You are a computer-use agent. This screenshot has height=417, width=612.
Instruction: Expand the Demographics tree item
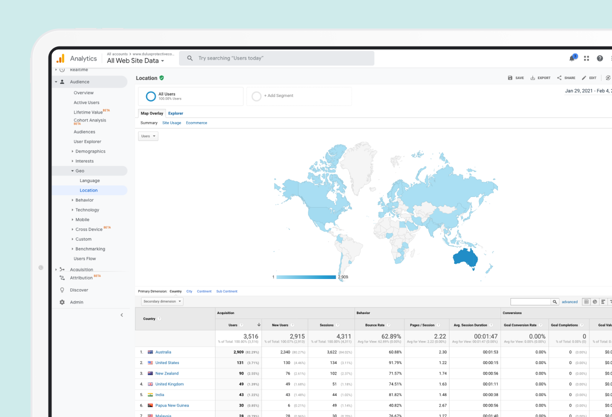pos(89,152)
